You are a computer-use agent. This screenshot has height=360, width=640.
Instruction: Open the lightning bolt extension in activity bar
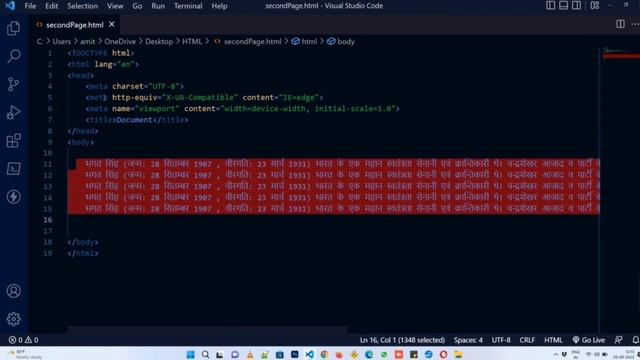coord(13,197)
